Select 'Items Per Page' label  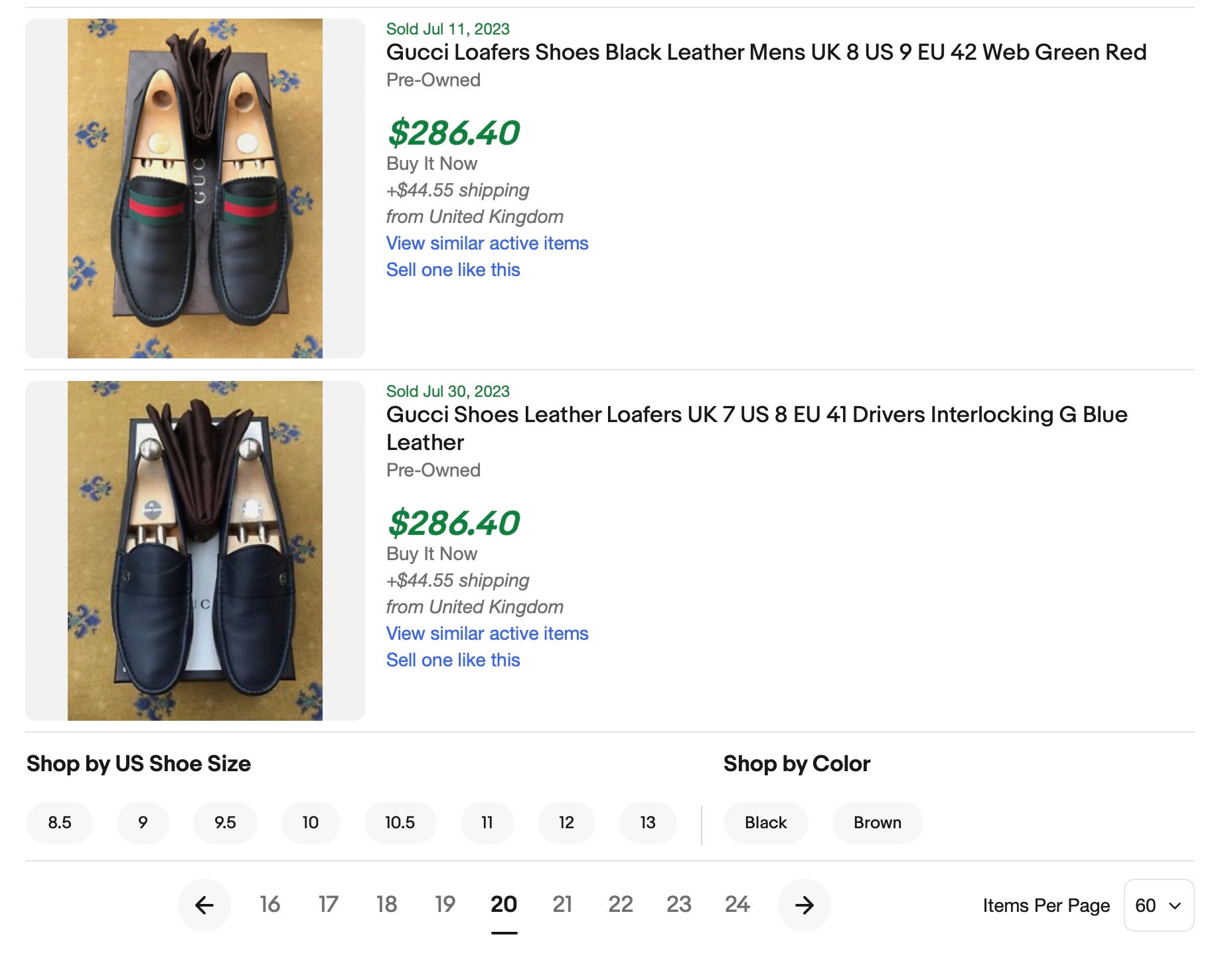1046,905
